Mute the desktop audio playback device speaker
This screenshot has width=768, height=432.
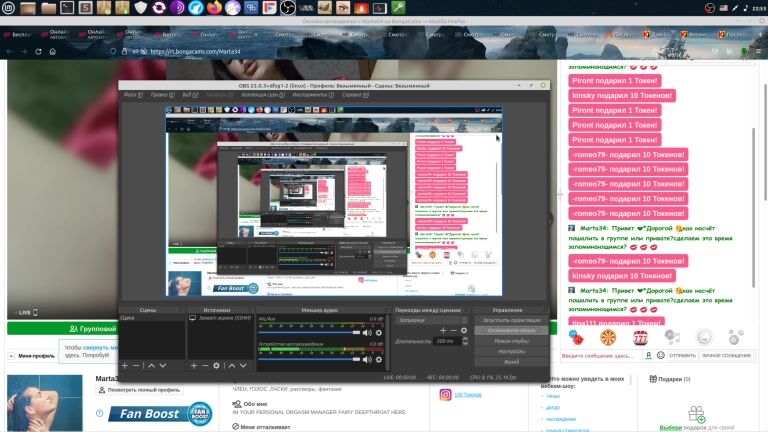pos(367,359)
